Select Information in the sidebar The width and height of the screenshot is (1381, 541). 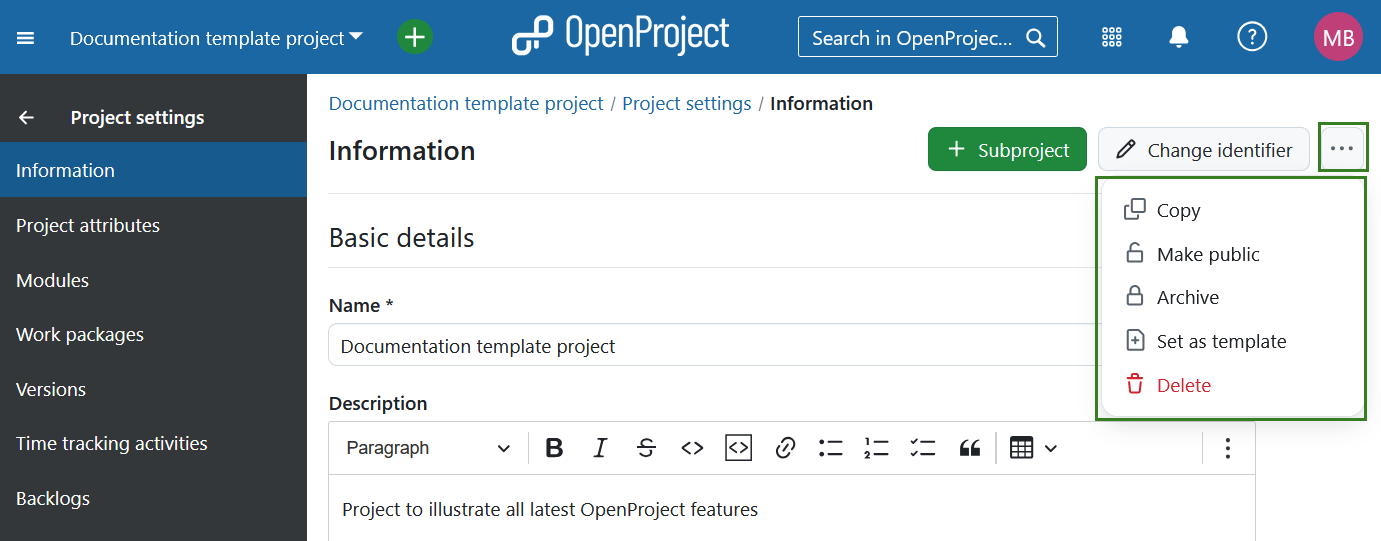pos(153,170)
